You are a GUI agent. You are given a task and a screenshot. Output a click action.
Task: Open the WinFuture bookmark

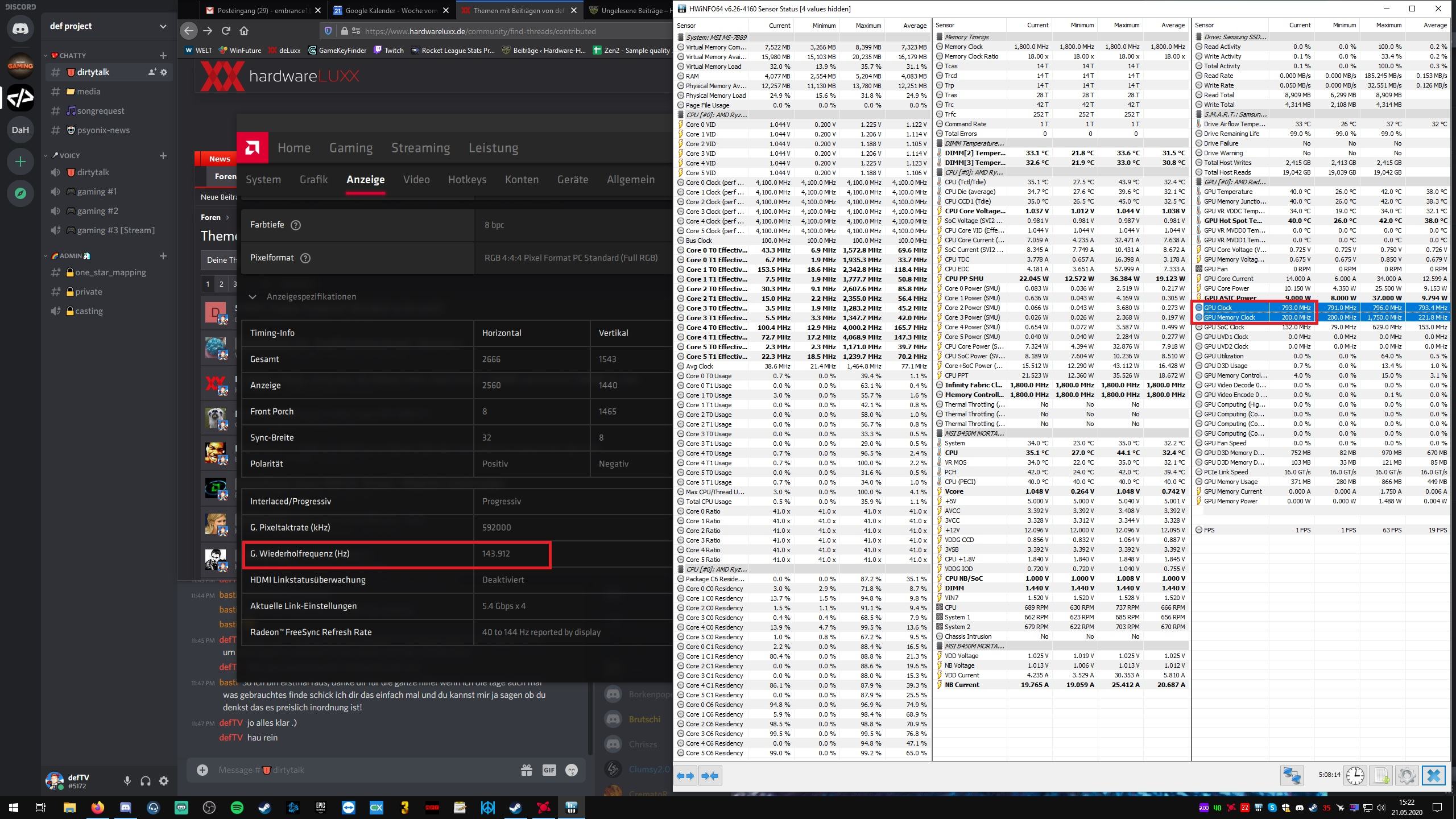(x=239, y=50)
